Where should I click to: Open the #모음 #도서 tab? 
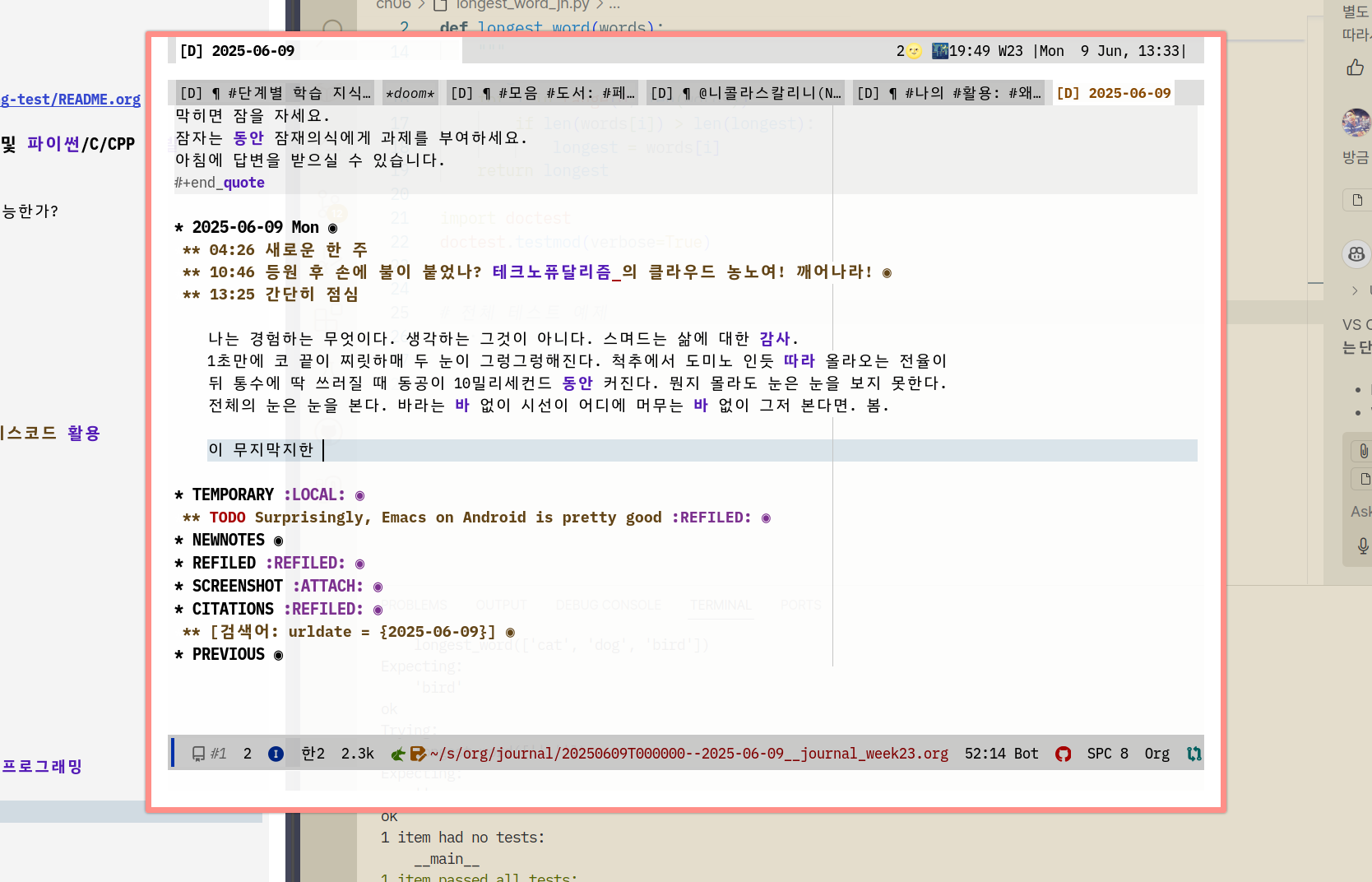tap(541, 94)
